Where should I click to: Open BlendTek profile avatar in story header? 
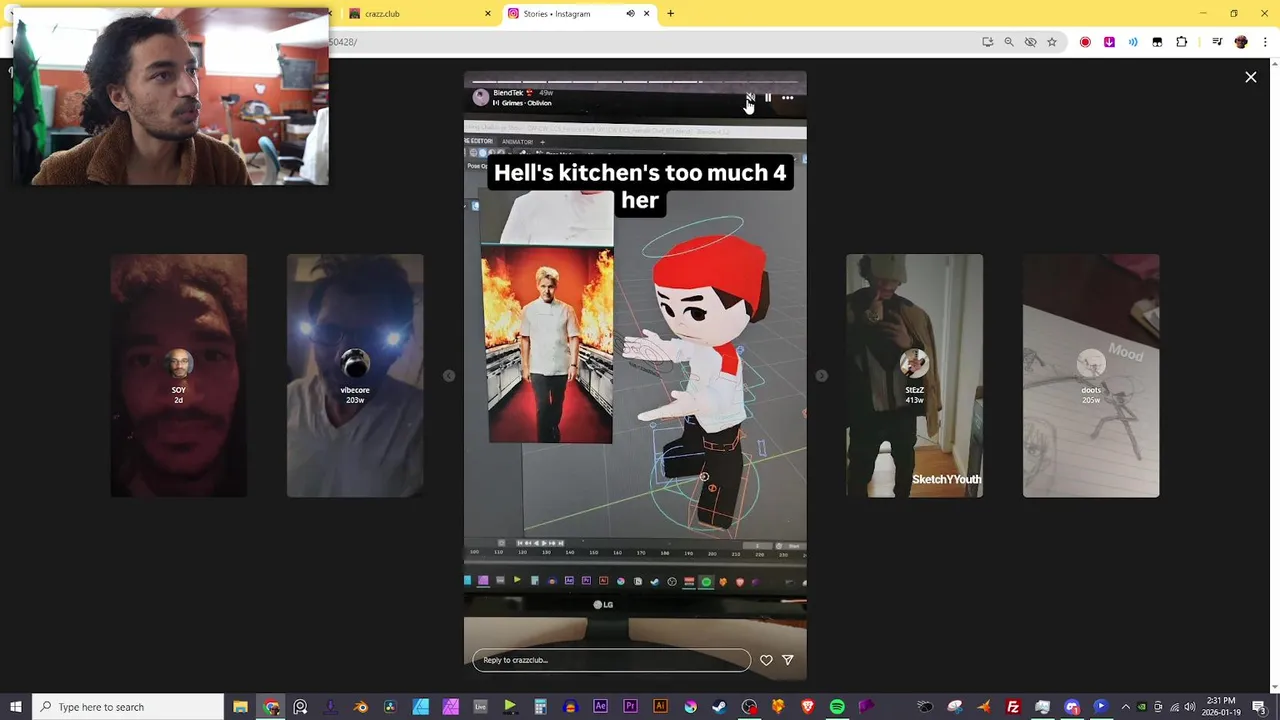pyautogui.click(x=481, y=97)
